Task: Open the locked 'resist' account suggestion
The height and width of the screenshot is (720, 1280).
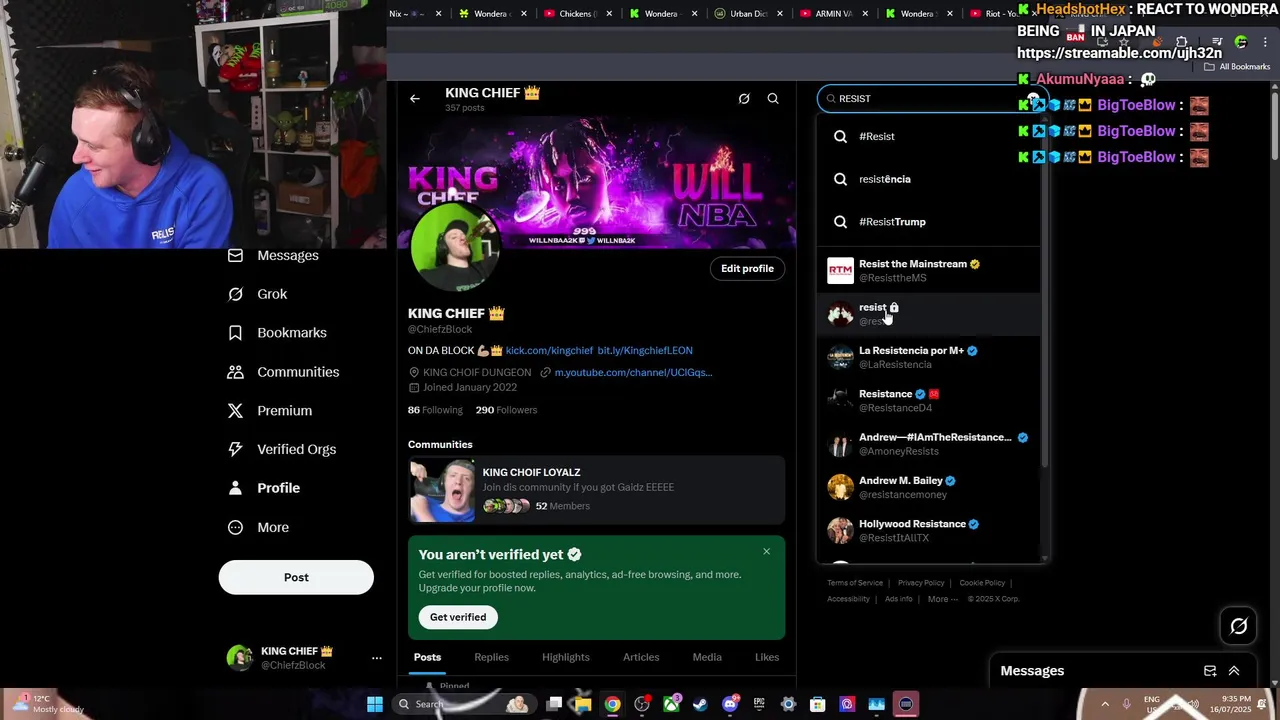Action: 929,314
